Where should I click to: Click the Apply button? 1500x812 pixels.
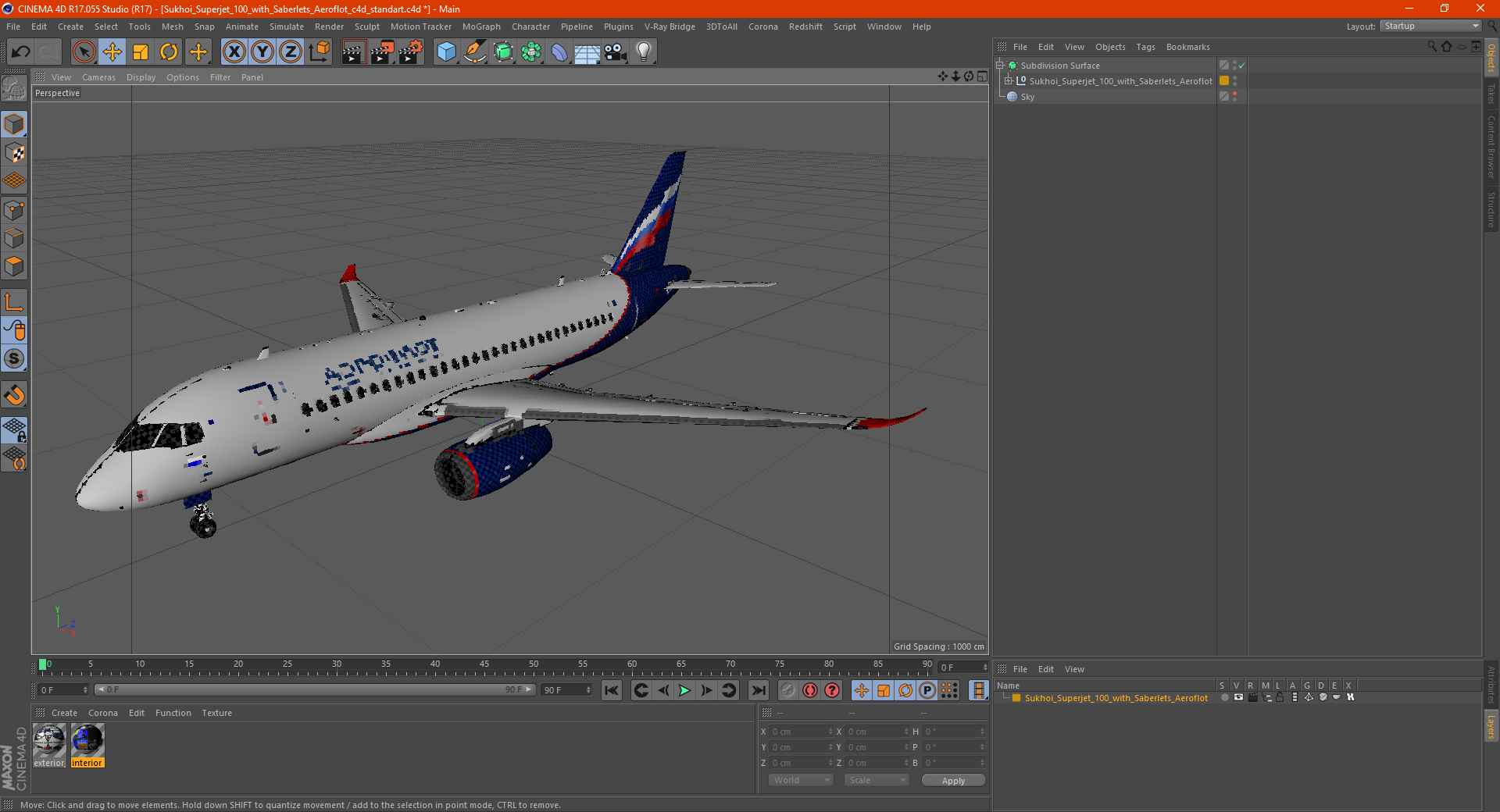tap(953, 780)
